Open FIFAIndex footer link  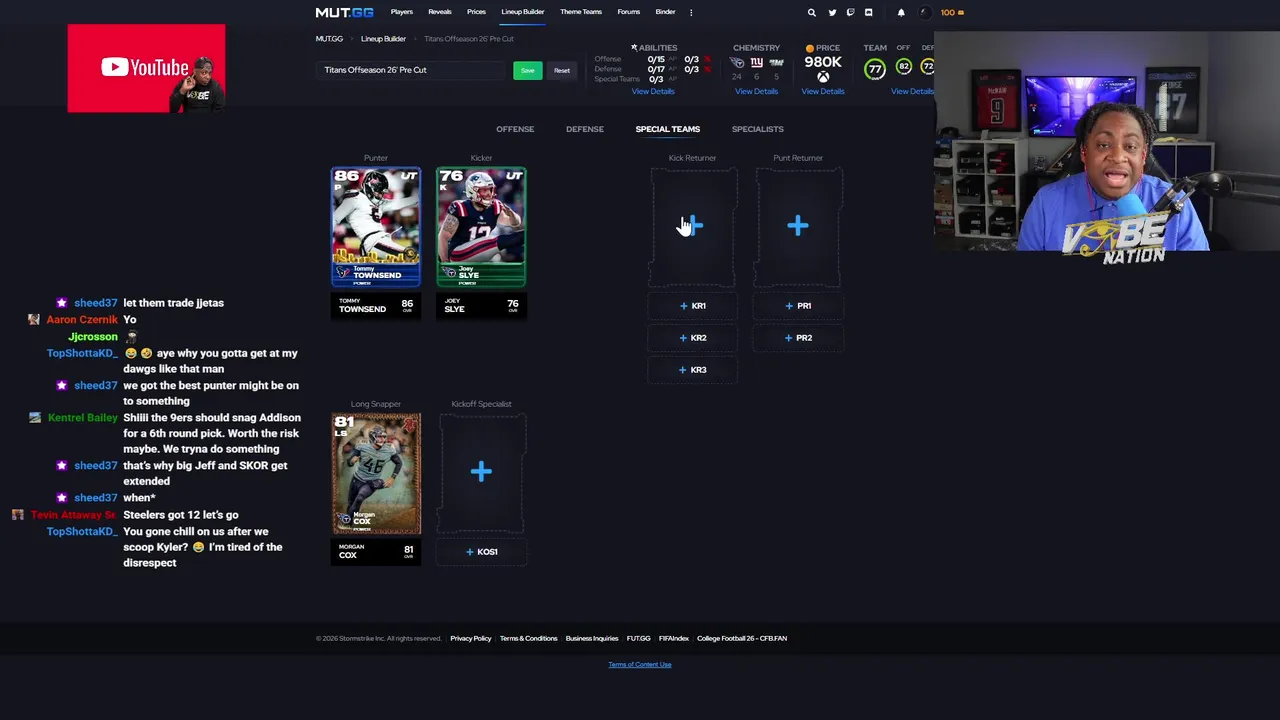674,638
